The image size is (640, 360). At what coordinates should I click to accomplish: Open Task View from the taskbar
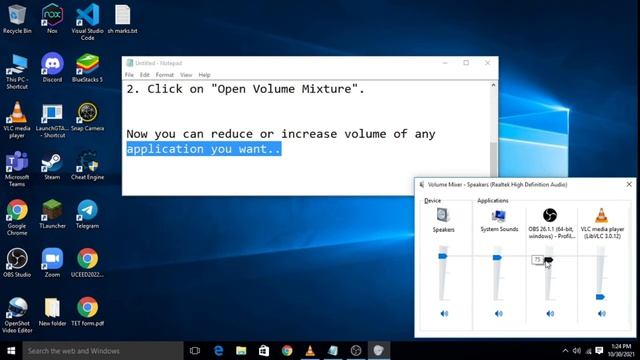(195, 351)
